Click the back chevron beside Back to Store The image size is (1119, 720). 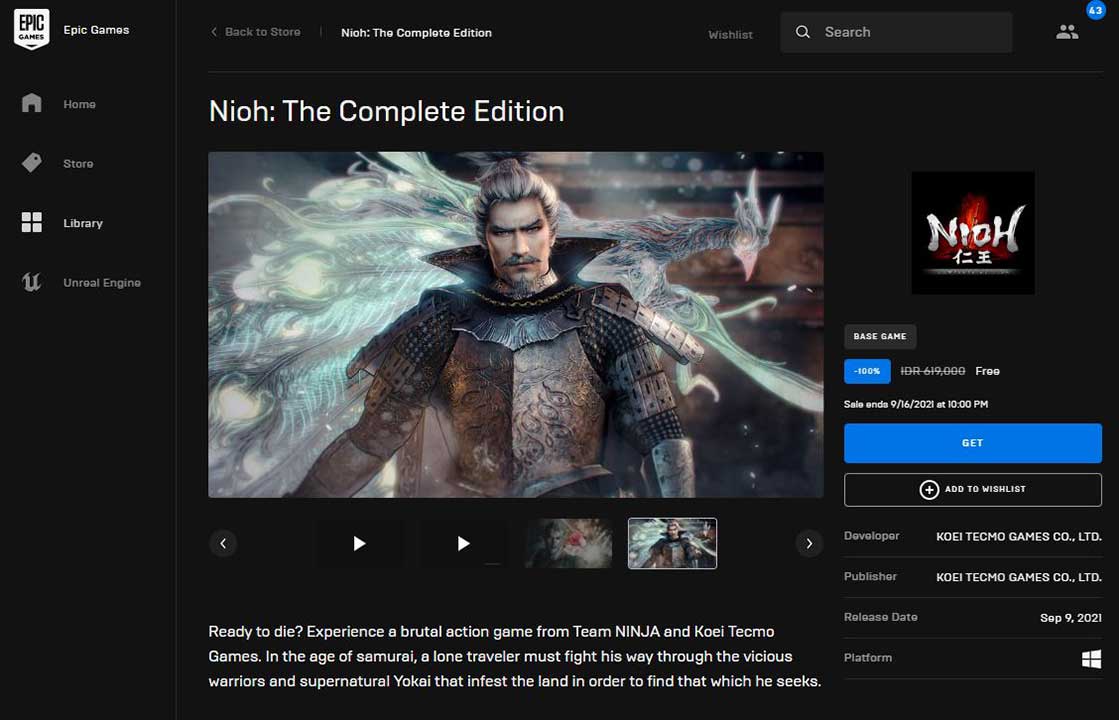214,32
